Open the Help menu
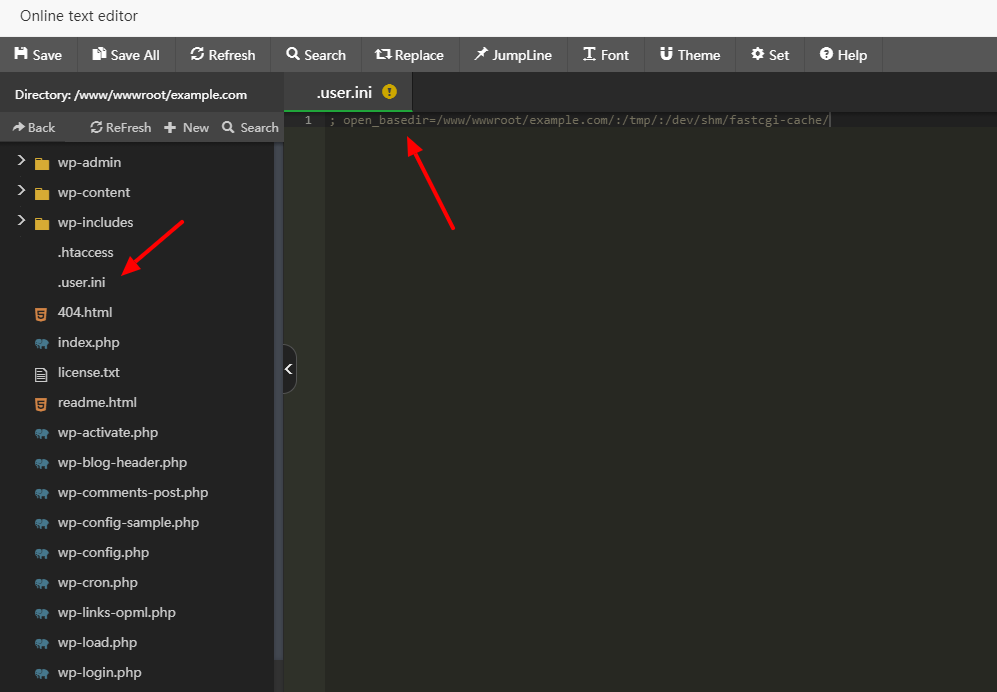The image size is (997, 692). tap(843, 55)
